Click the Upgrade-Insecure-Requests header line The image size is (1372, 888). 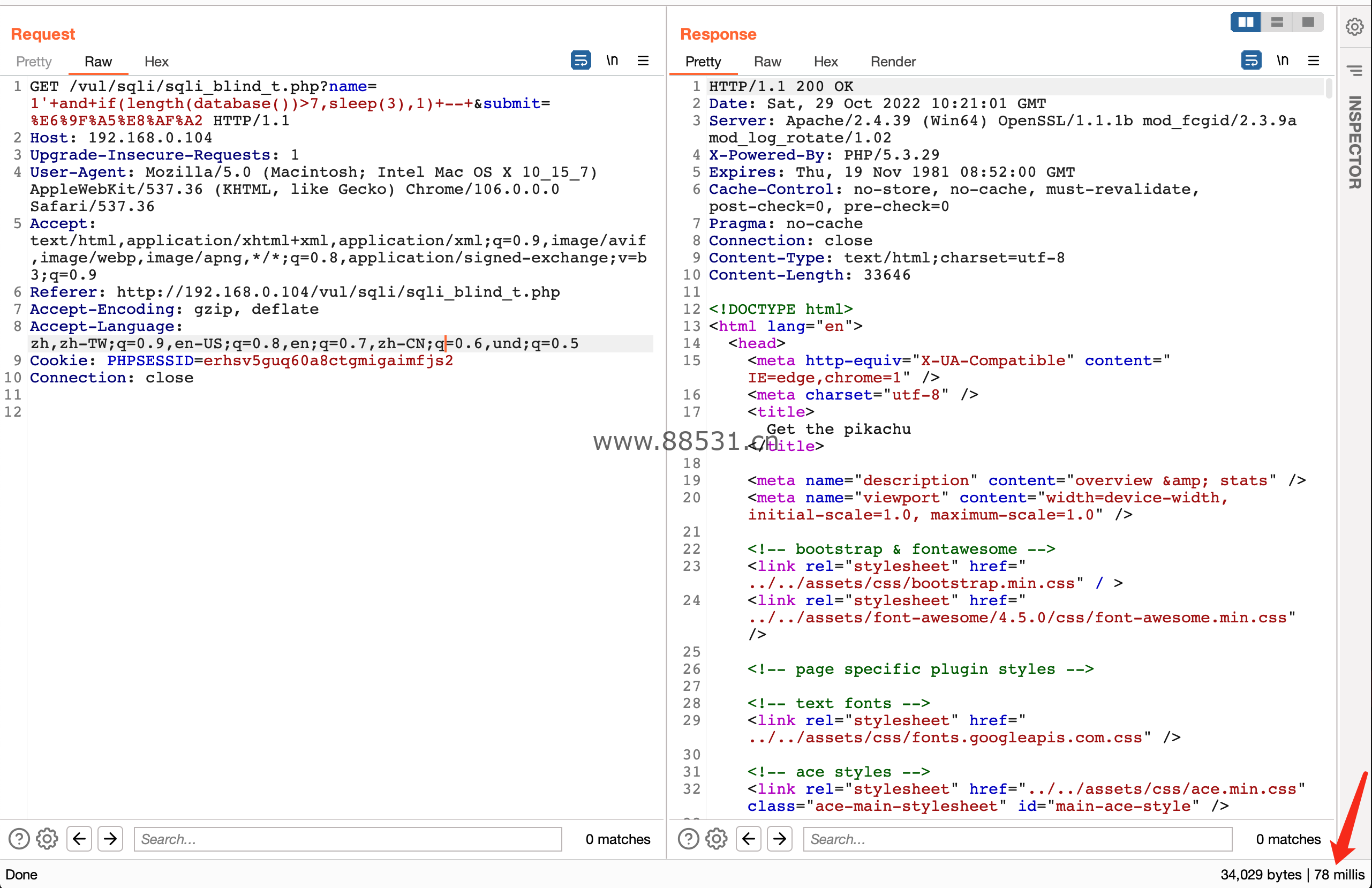[x=164, y=155]
